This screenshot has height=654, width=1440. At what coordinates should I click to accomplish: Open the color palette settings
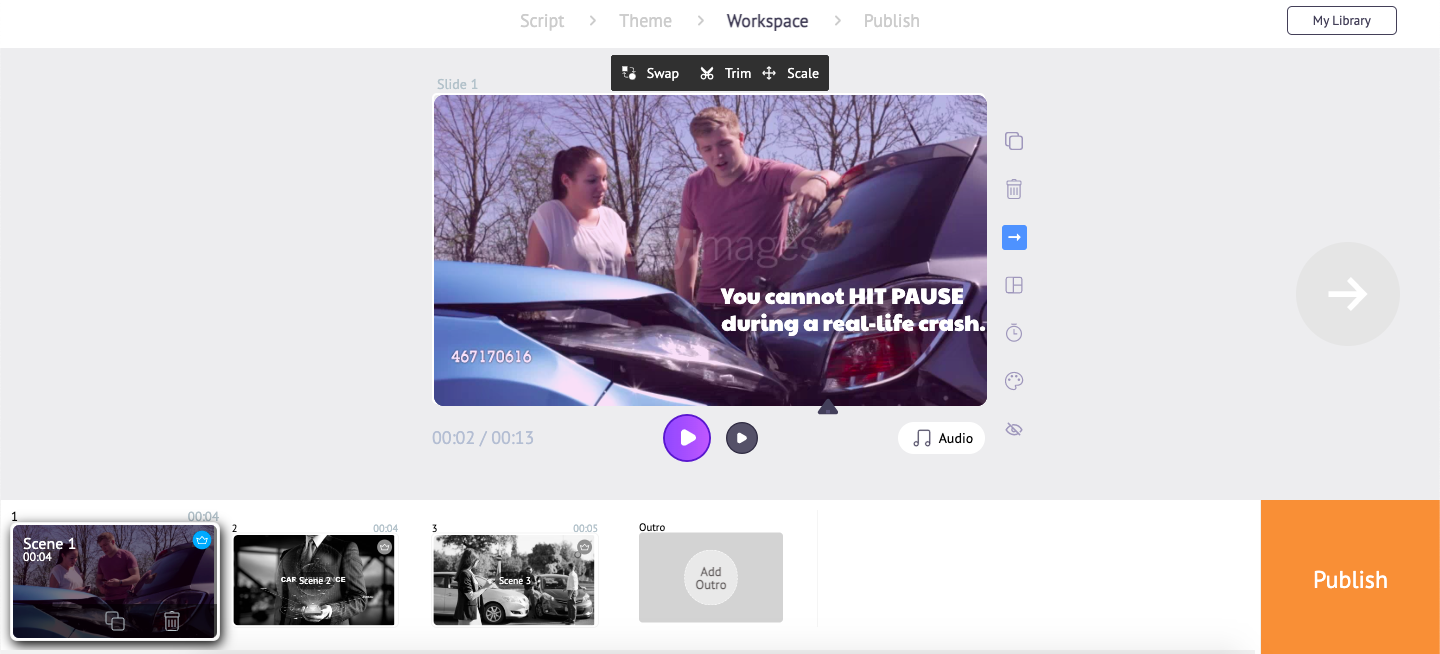(x=1014, y=381)
